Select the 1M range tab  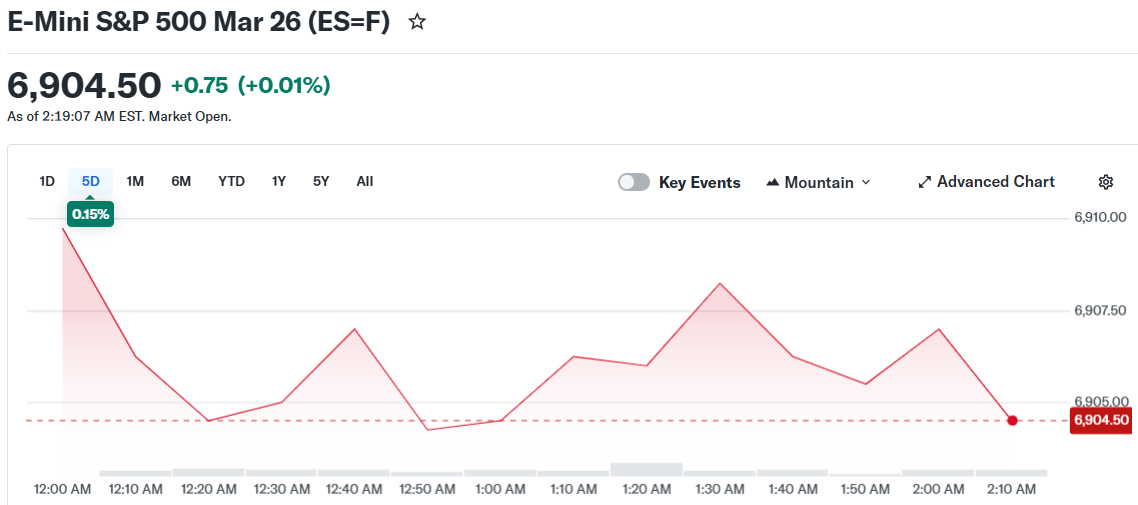click(x=135, y=181)
